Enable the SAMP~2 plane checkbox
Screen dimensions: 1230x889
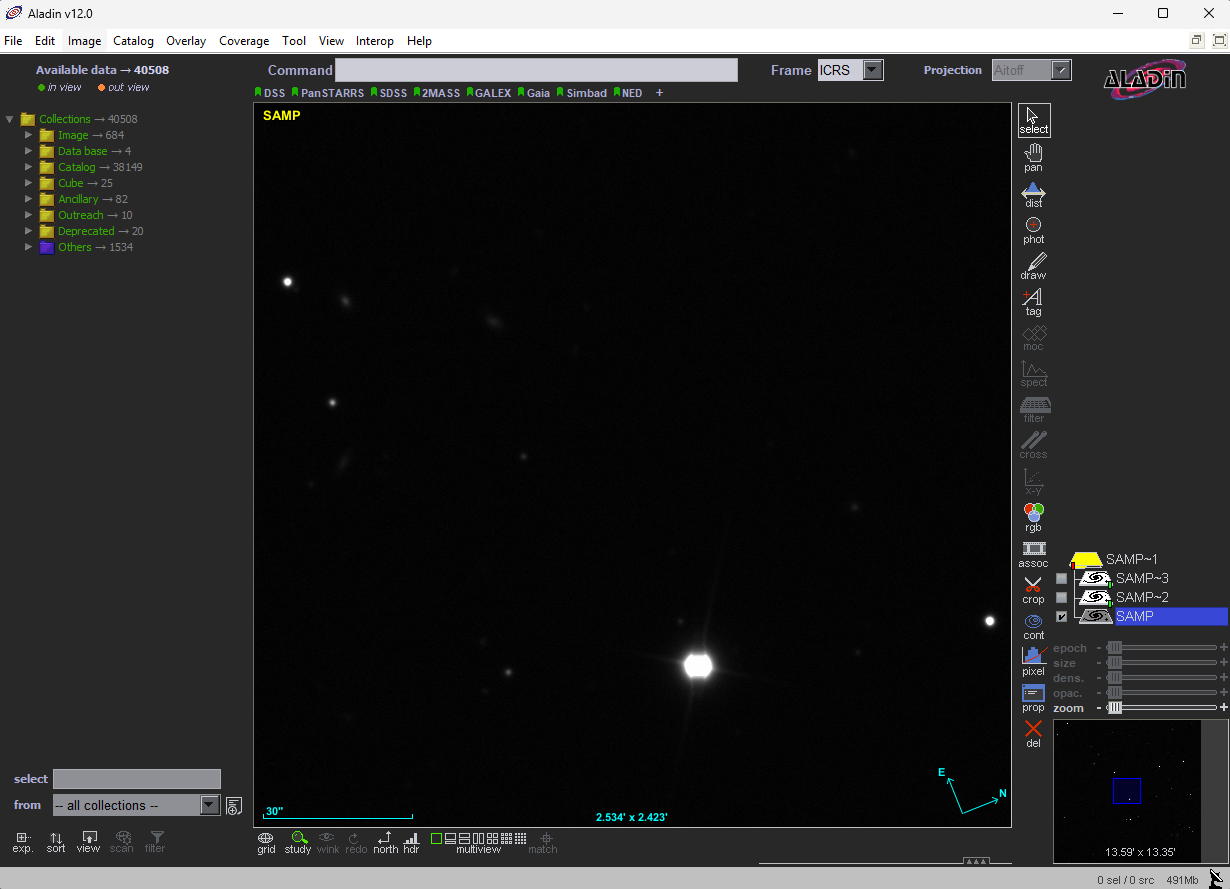pos(1062,597)
